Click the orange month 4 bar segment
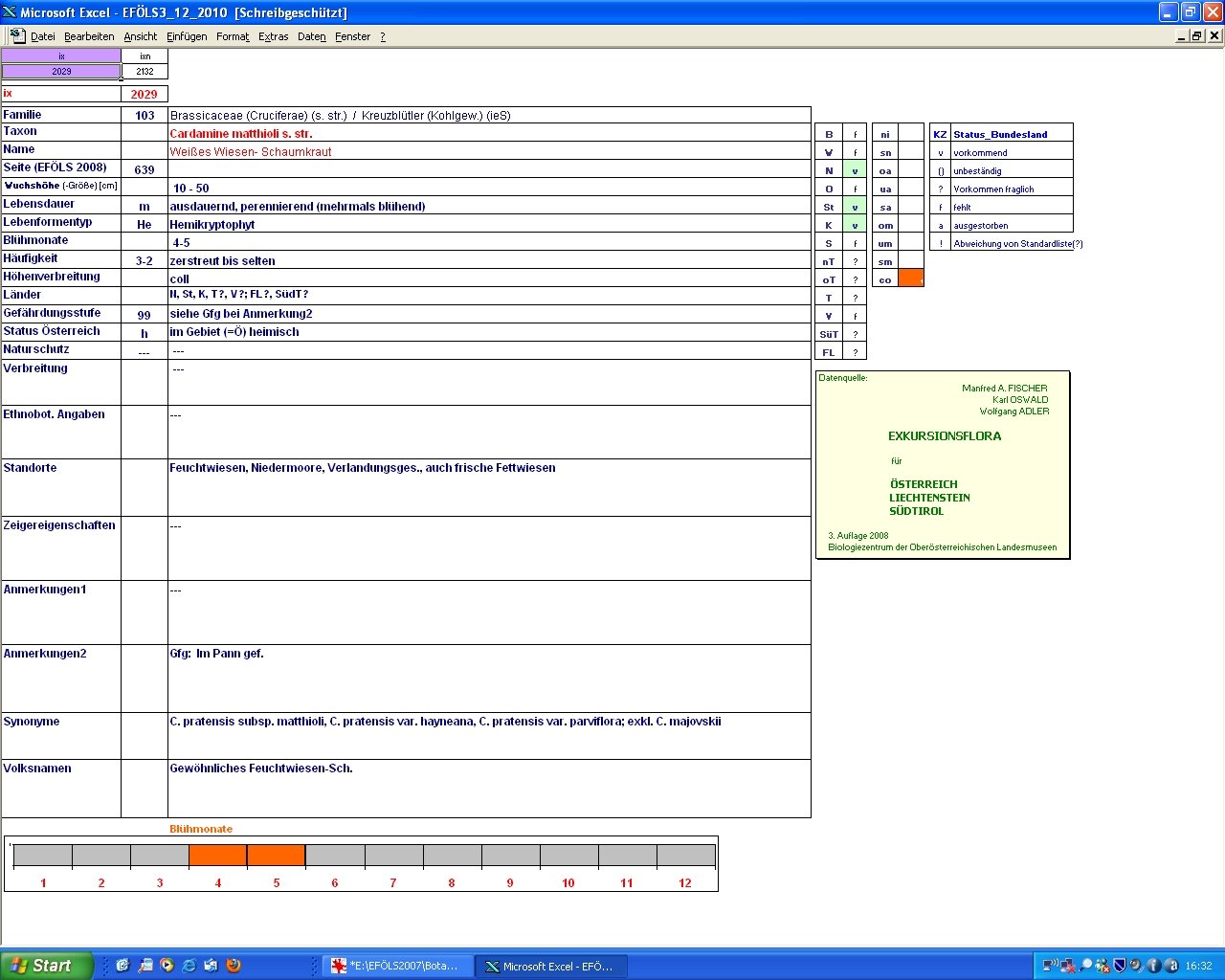This screenshot has height=980, width=1225. pos(217,856)
